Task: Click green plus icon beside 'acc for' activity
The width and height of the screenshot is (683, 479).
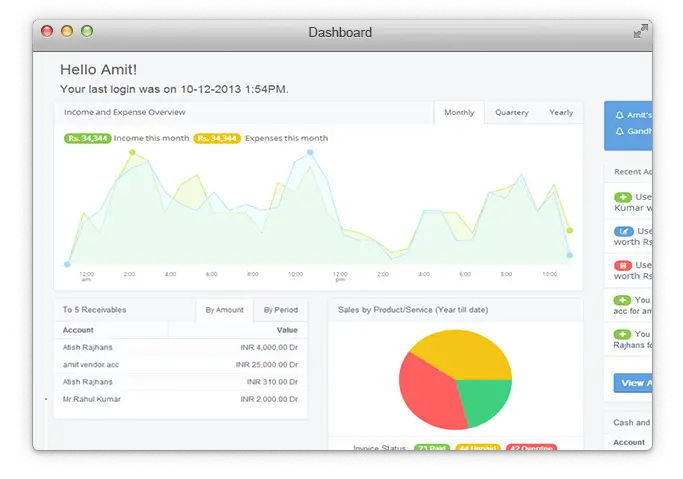Action: point(622,300)
